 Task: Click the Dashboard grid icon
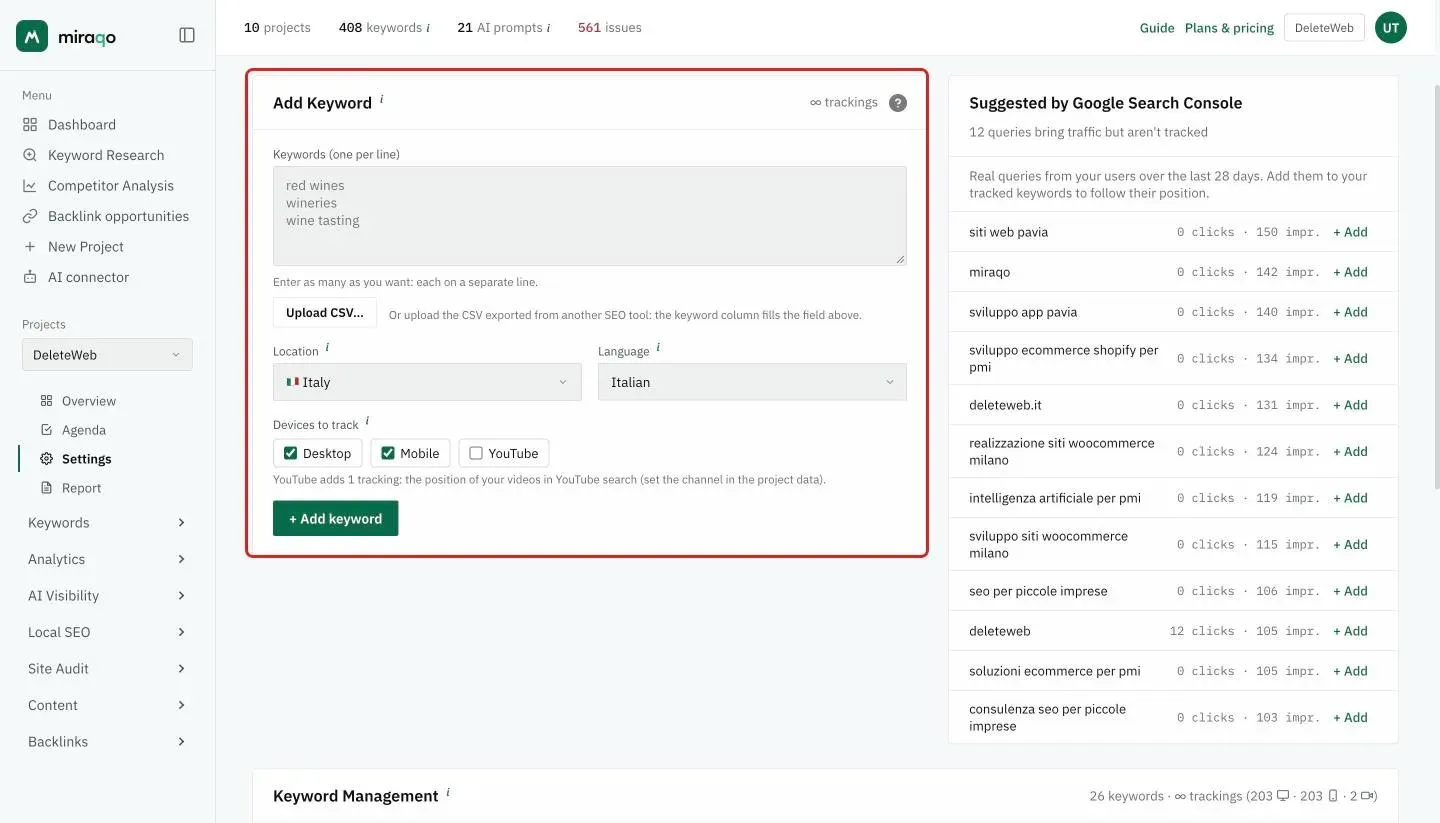tap(30, 125)
